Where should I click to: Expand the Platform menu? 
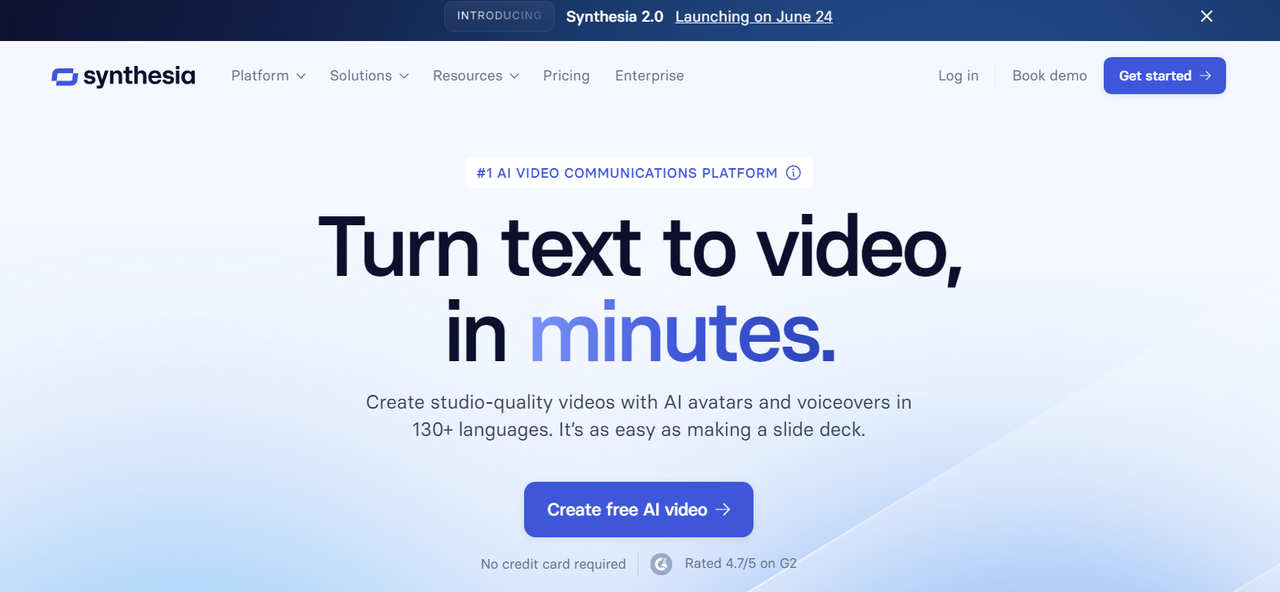tap(268, 76)
